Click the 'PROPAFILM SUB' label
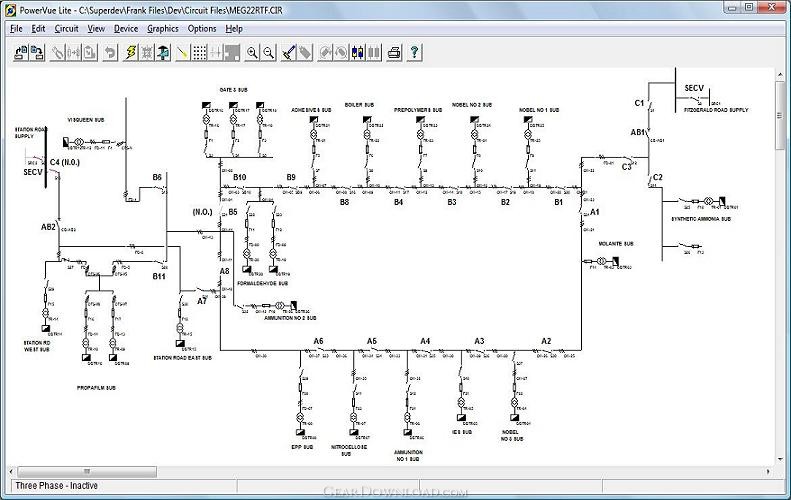The image size is (791, 500). 96,388
